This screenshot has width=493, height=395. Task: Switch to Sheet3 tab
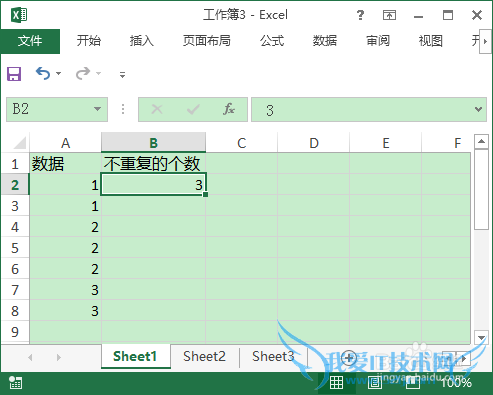point(273,356)
